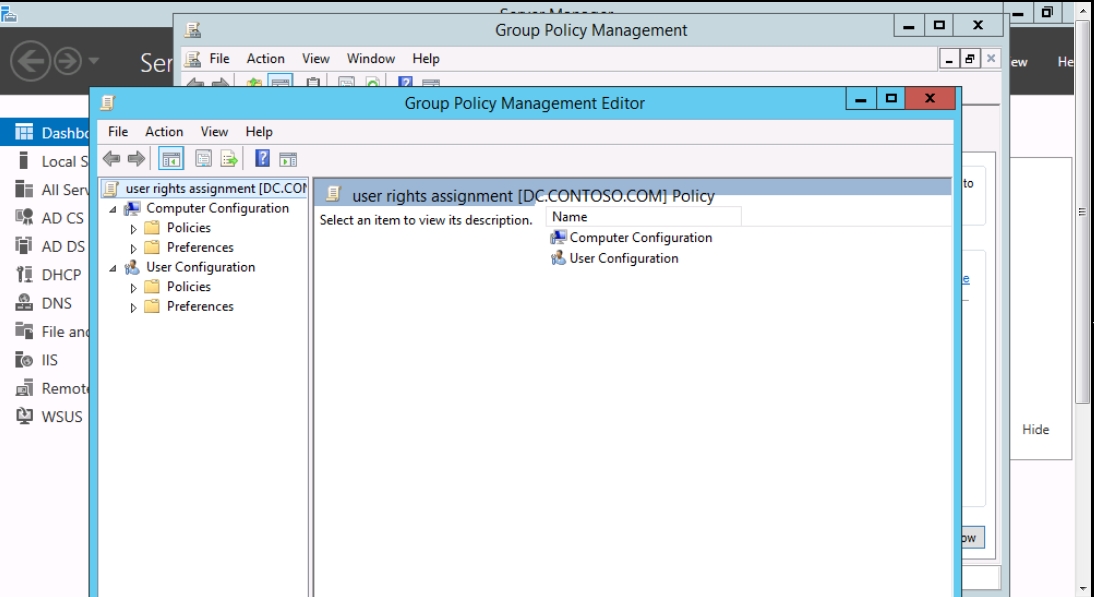1094x597 pixels.
Task: Click the 'user rights assignment [DC.CONTOSO.COM] Policy' heading
Action: 533,196
